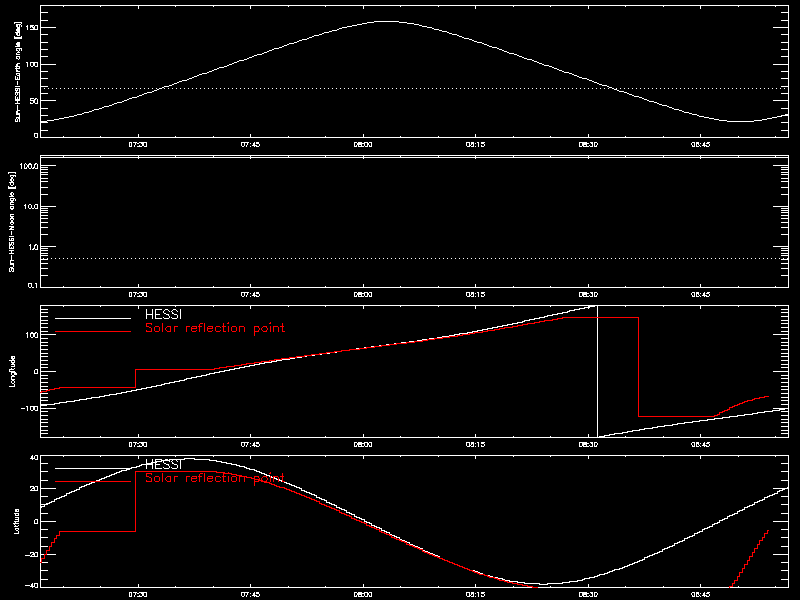
Task: Click the 07:45 time label under Noon angle plot
Action: point(250,295)
